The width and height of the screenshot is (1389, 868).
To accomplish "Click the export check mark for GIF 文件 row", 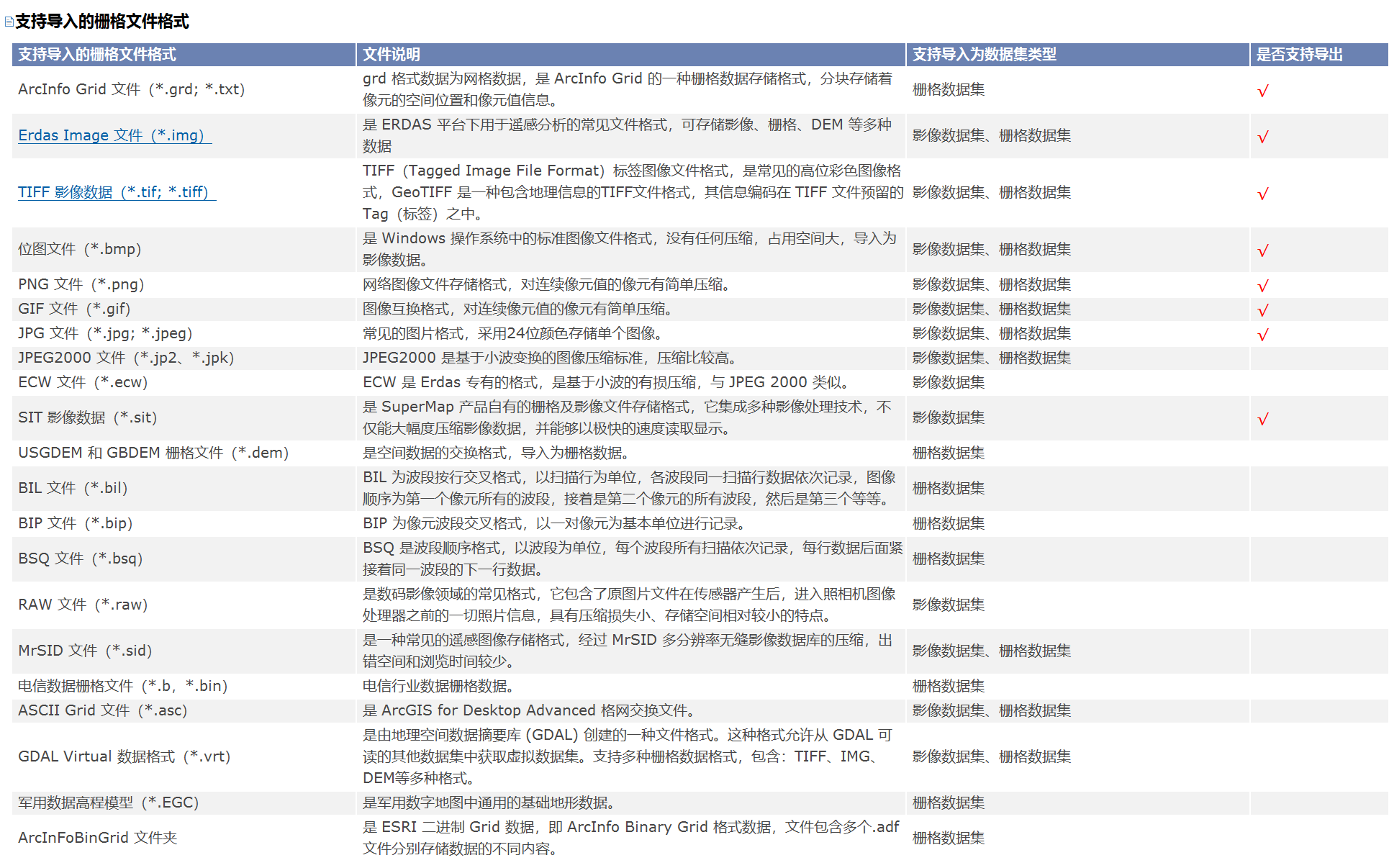I will click(x=1262, y=311).
